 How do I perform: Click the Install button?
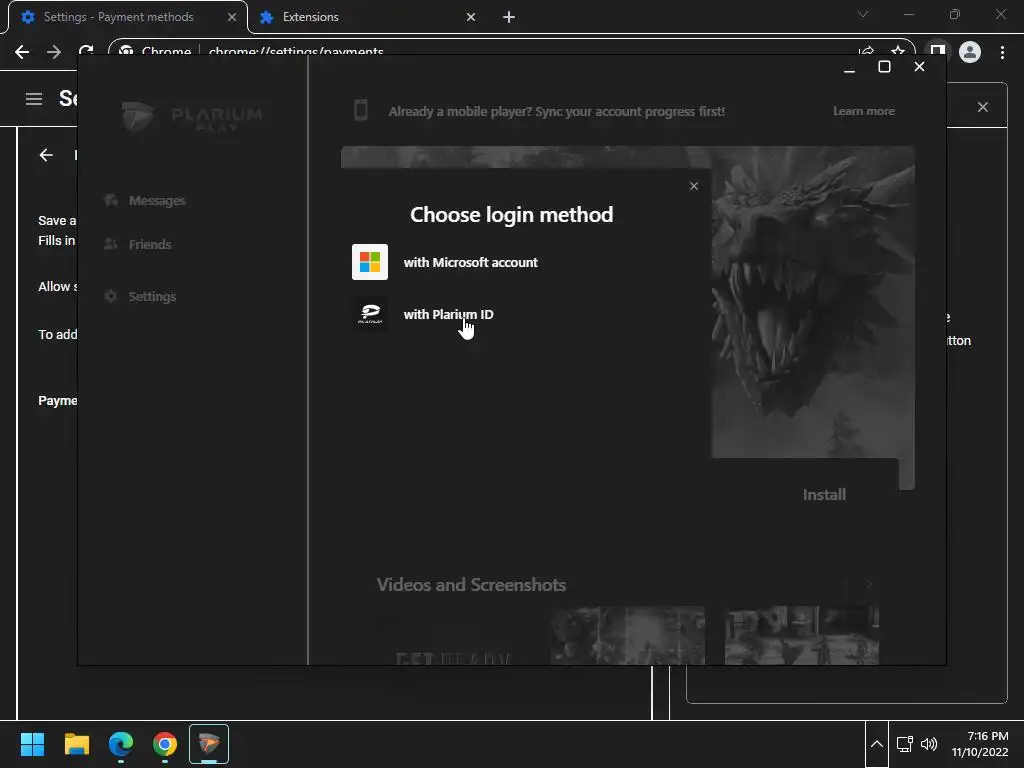tap(824, 494)
